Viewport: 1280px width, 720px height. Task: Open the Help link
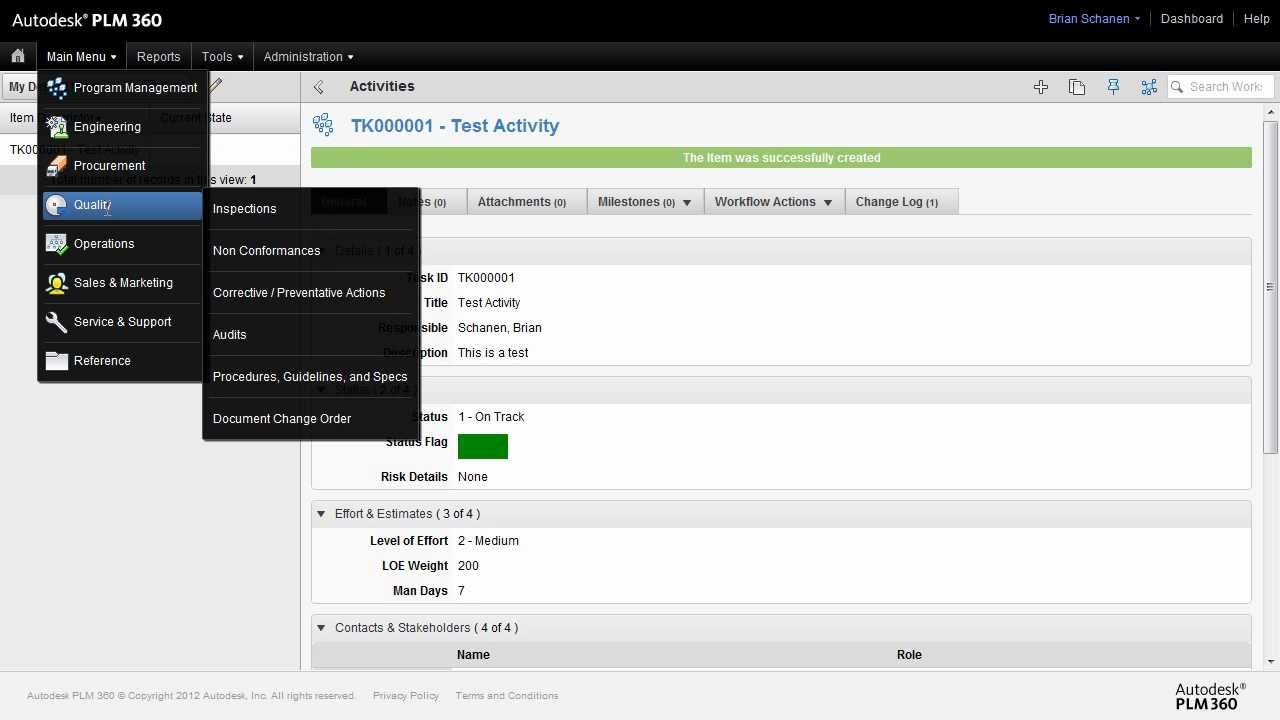pos(1257,19)
